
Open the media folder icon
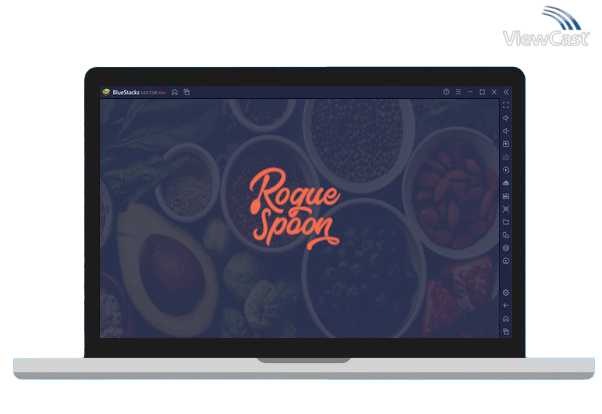[506, 222]
